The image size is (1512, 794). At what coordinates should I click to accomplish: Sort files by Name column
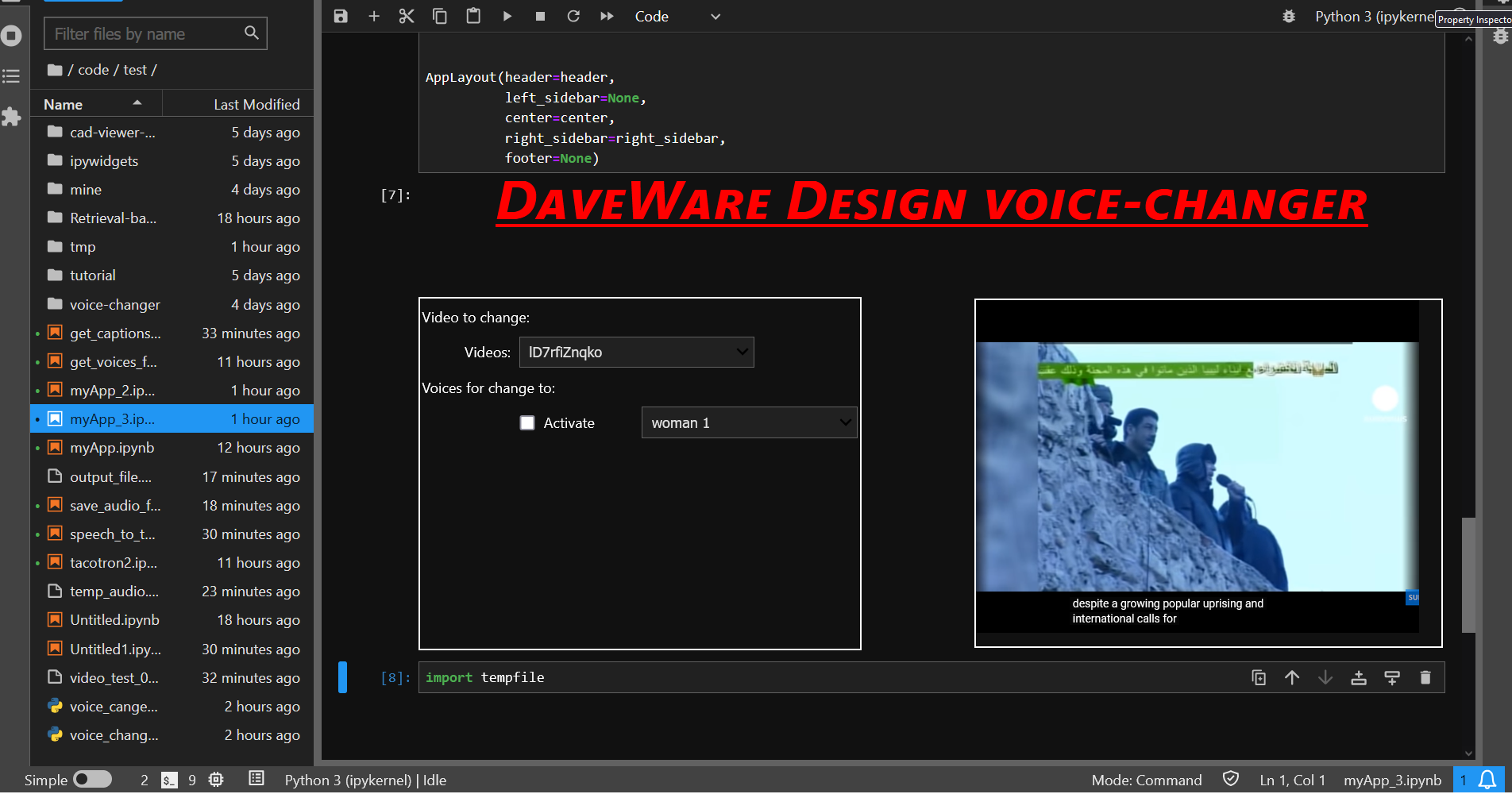[x=96, y=104]
